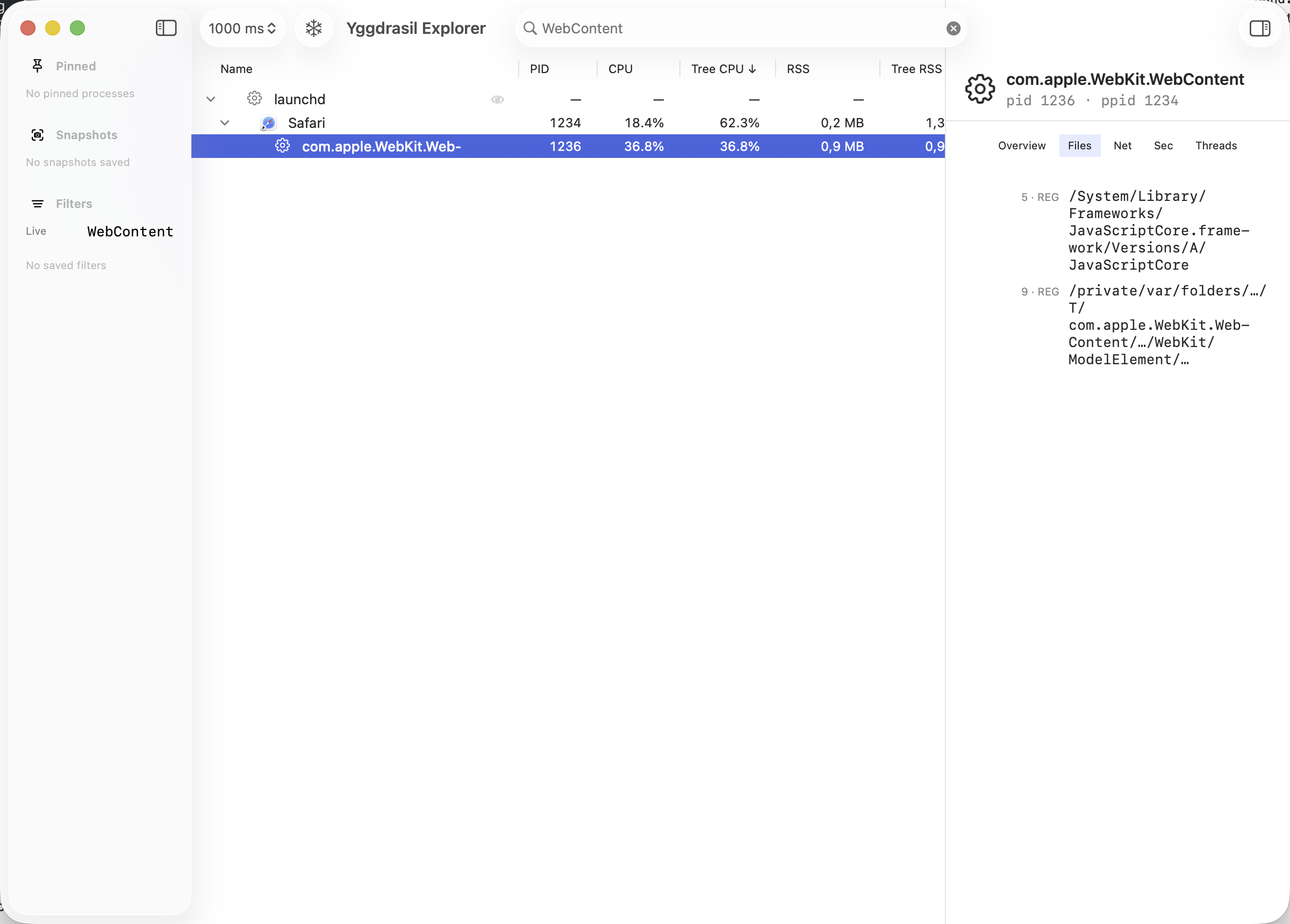Click the Pinned section heading
The width and height of the screenshot is (1290, 924).
76,66
